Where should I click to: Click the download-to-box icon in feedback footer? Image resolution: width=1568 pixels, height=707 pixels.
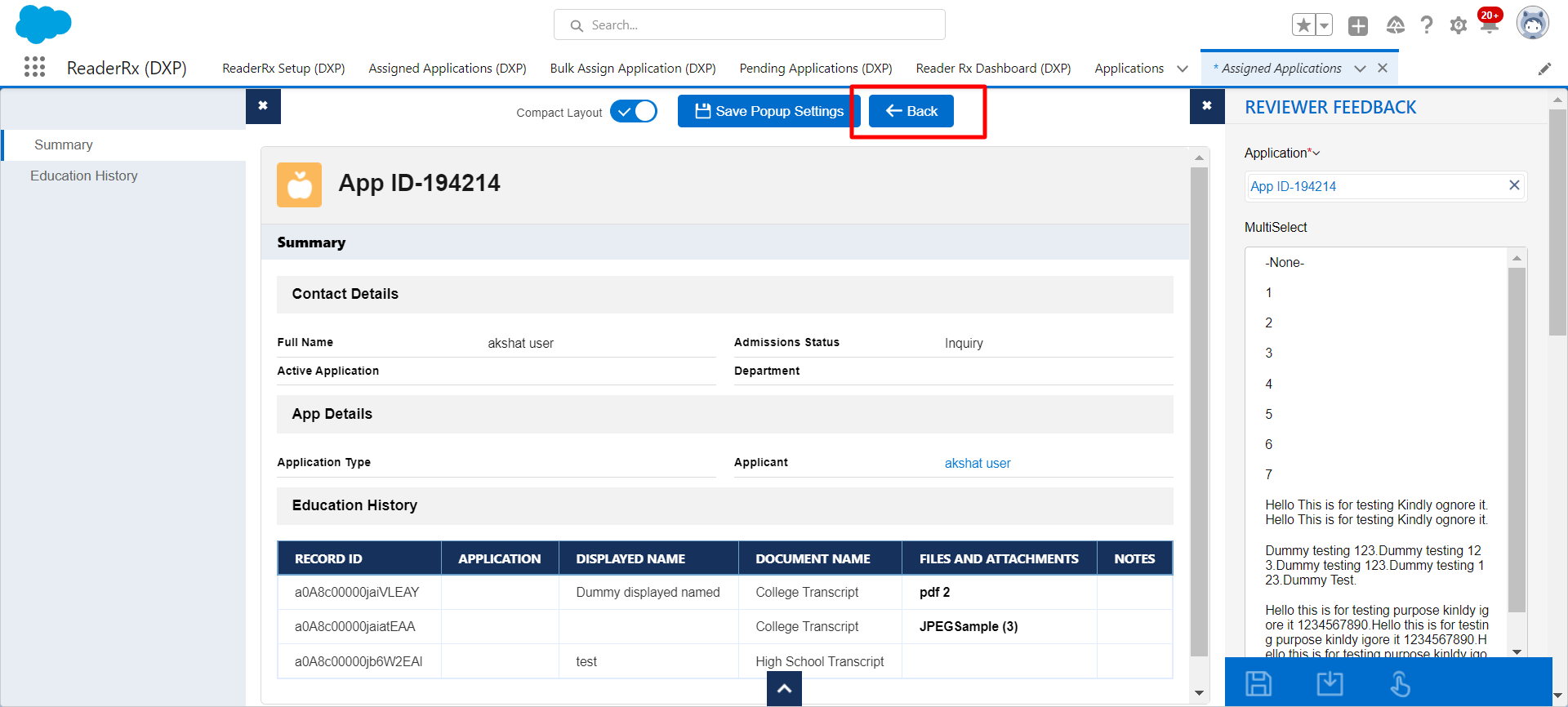[1330, 683]
